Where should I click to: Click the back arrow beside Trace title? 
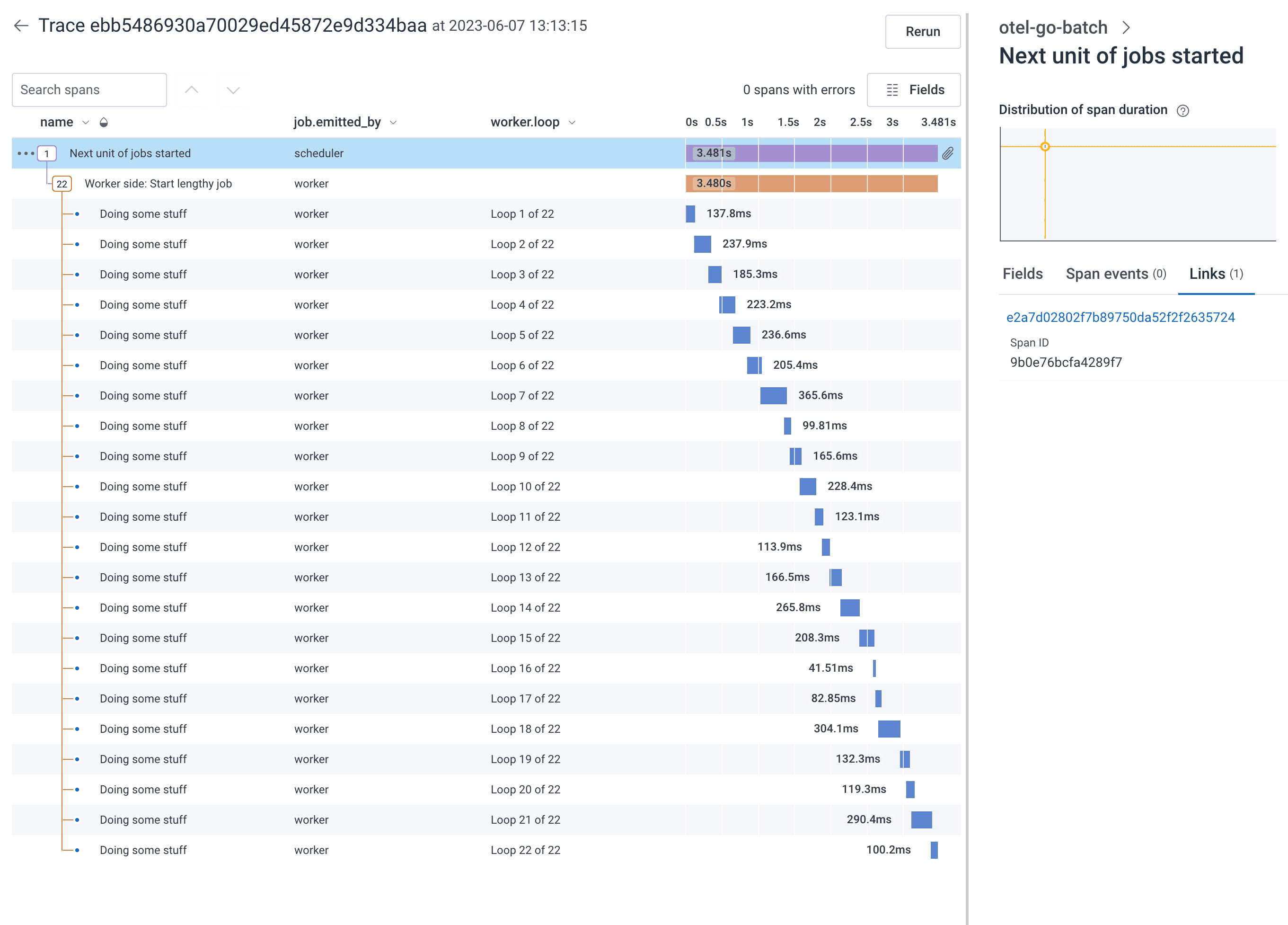click(21, 26)
